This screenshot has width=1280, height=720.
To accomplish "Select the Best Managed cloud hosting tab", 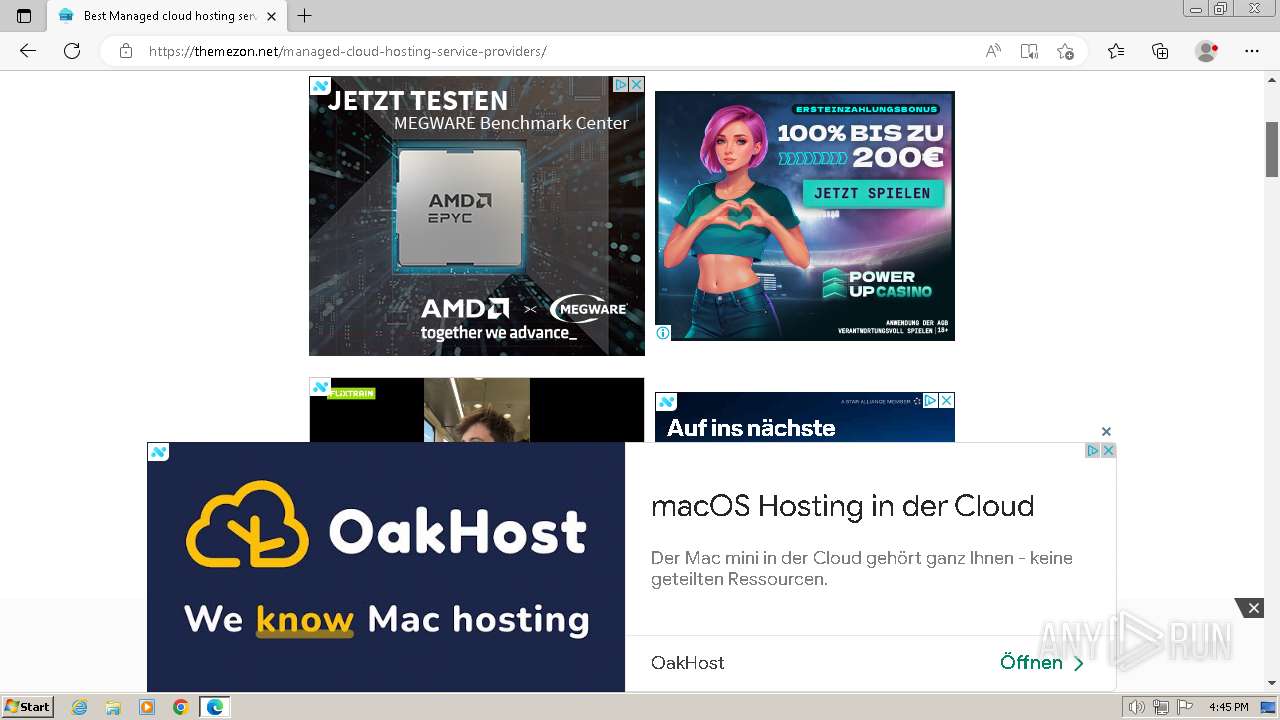I will tap(166, 16).
